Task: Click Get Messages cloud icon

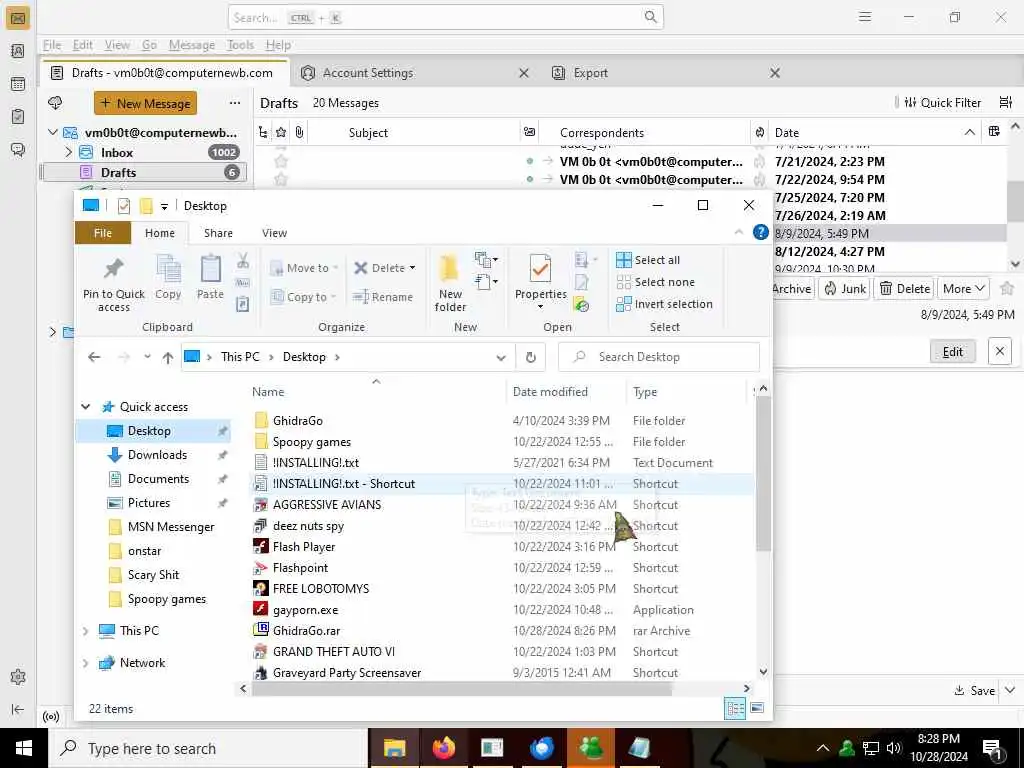Action: click(56, 103)
